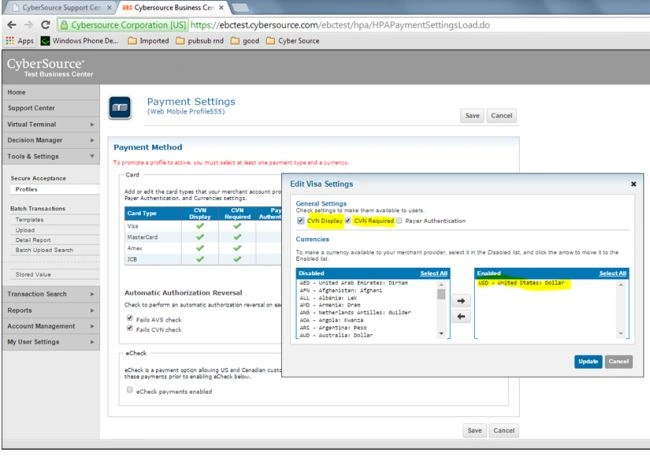
Task: Select USD - United States: Dollar entry
Action: 521,283
